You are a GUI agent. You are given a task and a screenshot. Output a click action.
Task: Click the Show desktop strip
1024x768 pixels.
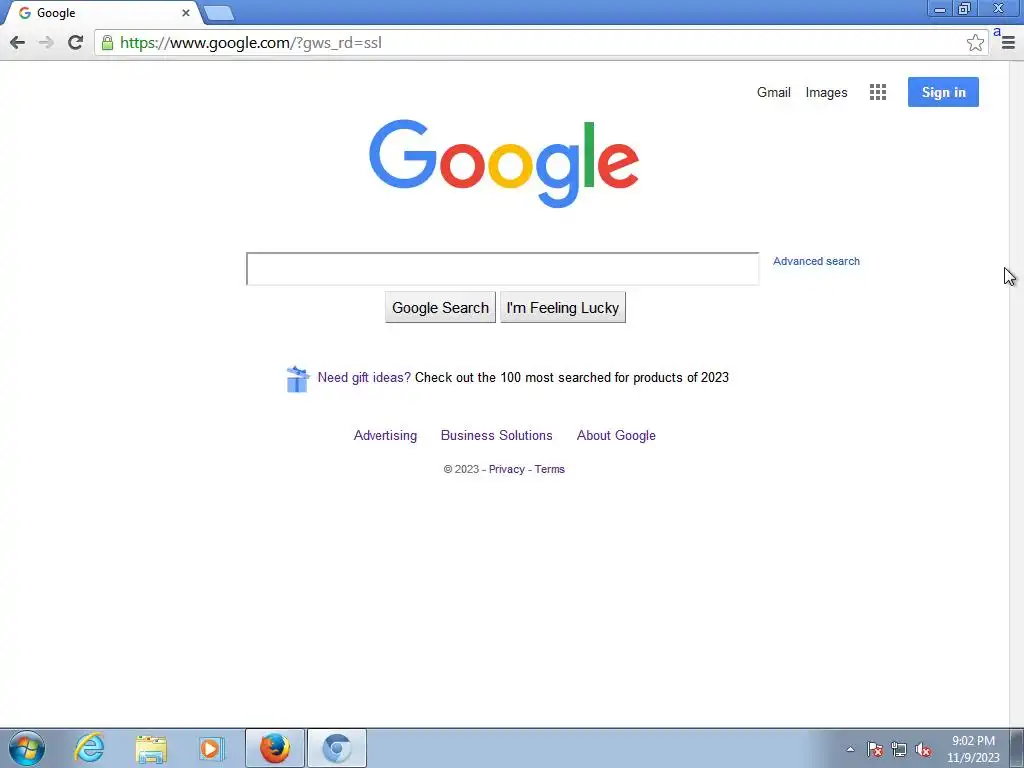1017,748
